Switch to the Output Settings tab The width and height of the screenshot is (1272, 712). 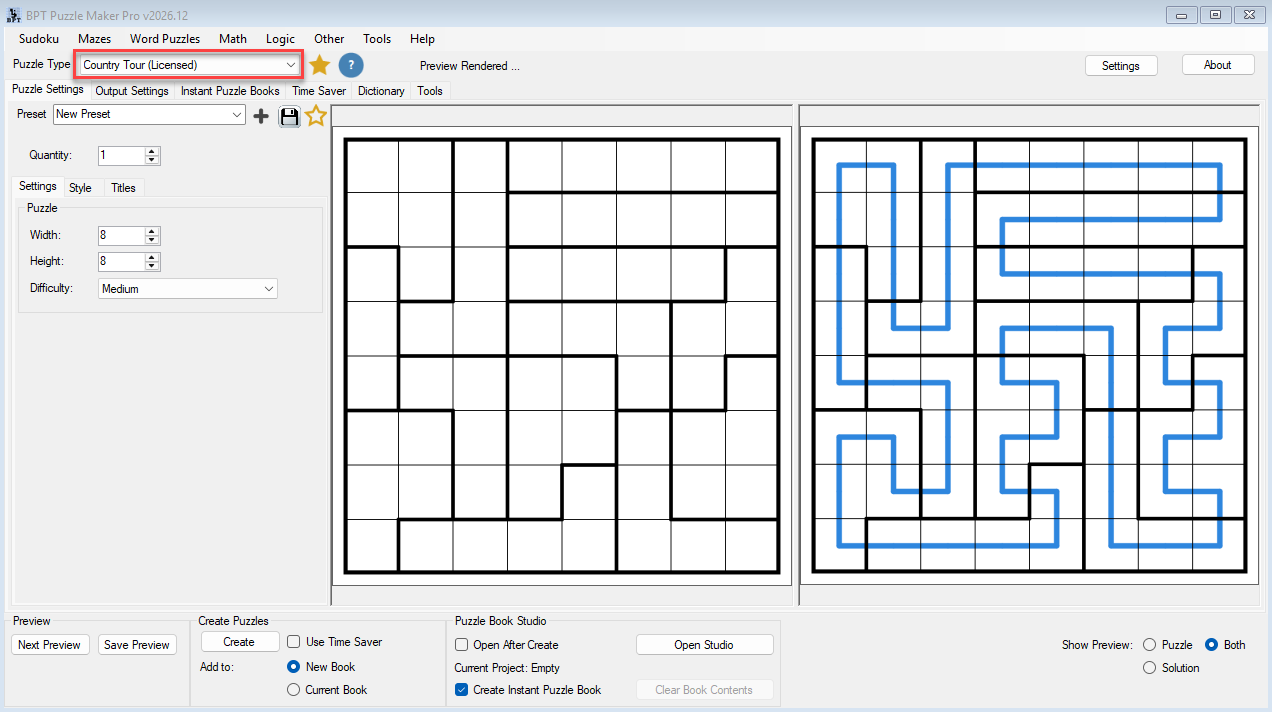132,91
